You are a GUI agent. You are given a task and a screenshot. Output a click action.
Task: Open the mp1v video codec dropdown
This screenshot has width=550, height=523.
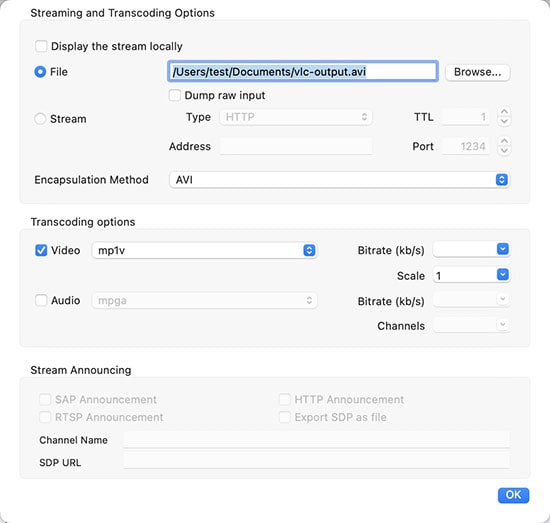tap(204, 250)
